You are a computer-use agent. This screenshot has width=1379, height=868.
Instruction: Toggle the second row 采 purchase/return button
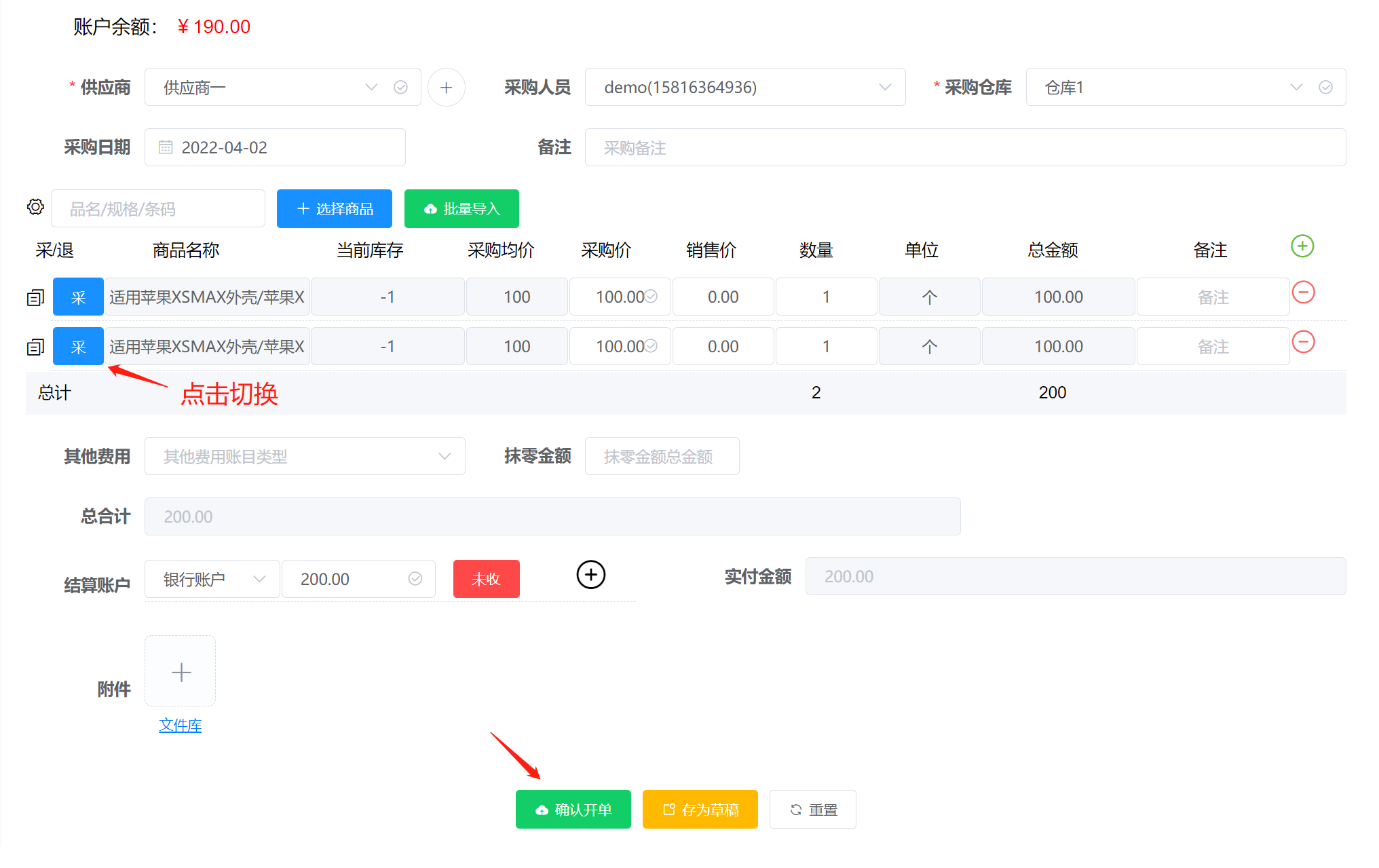click(x=78, y=346)
